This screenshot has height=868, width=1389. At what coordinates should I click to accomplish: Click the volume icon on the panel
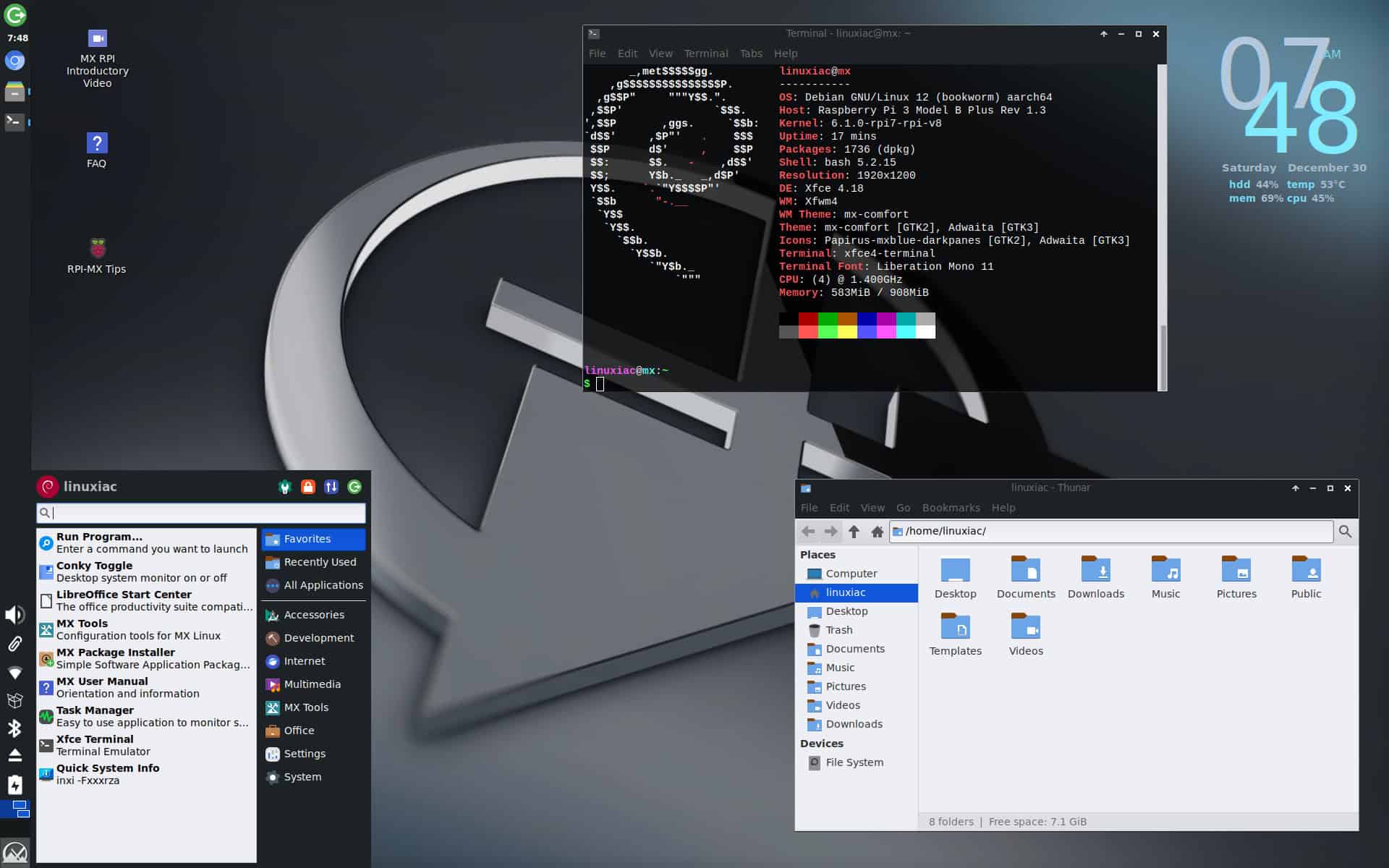click(14, 614)
